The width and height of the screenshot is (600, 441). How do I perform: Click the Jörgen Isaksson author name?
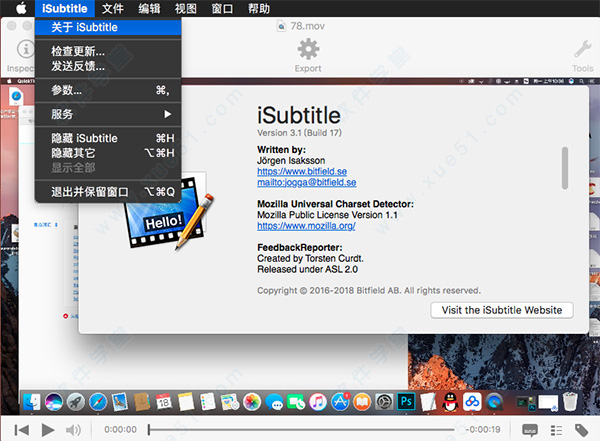pyautogui.click(x=291, y=160)
